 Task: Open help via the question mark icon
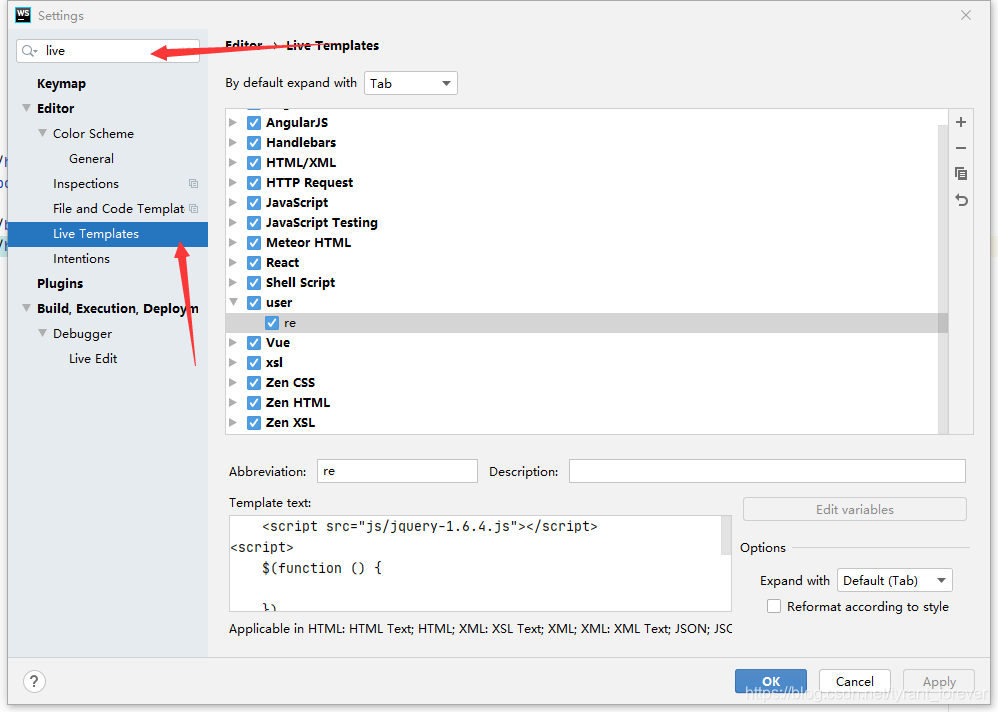click(x=34, y=681)
